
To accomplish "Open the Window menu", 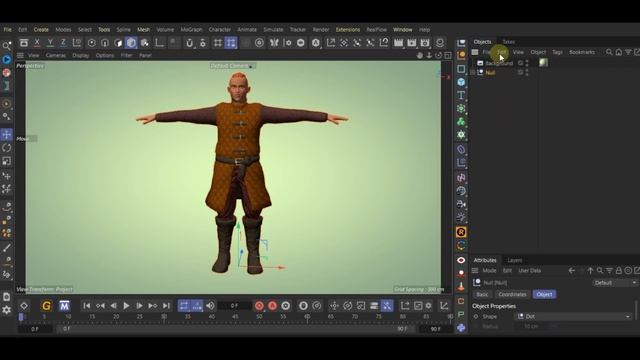I will [402, 29].
